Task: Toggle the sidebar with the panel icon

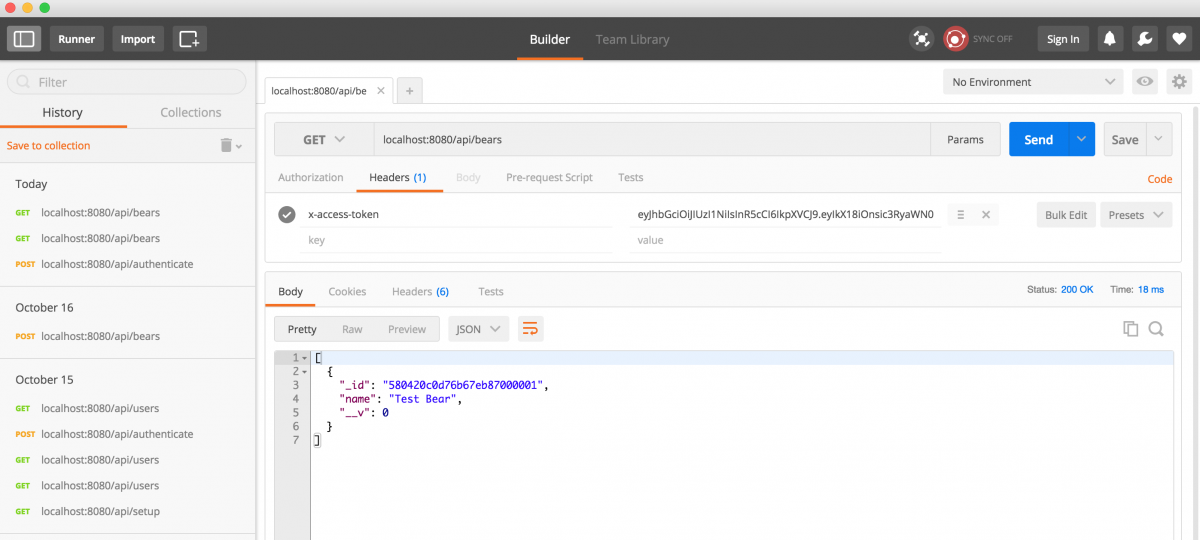Action: pos(24,39)
